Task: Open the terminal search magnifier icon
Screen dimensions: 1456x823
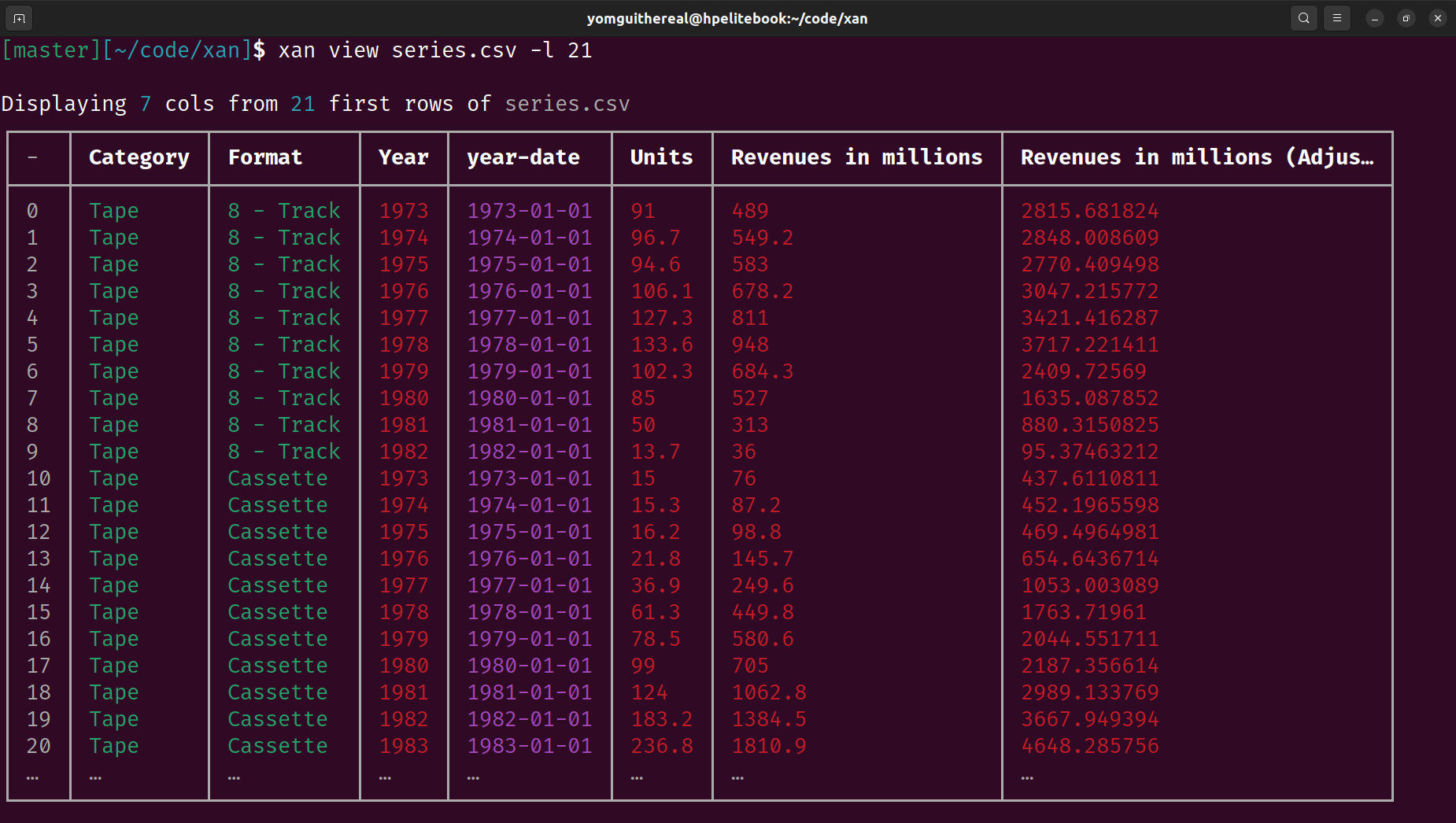Action: click(x=1303, y=18)
